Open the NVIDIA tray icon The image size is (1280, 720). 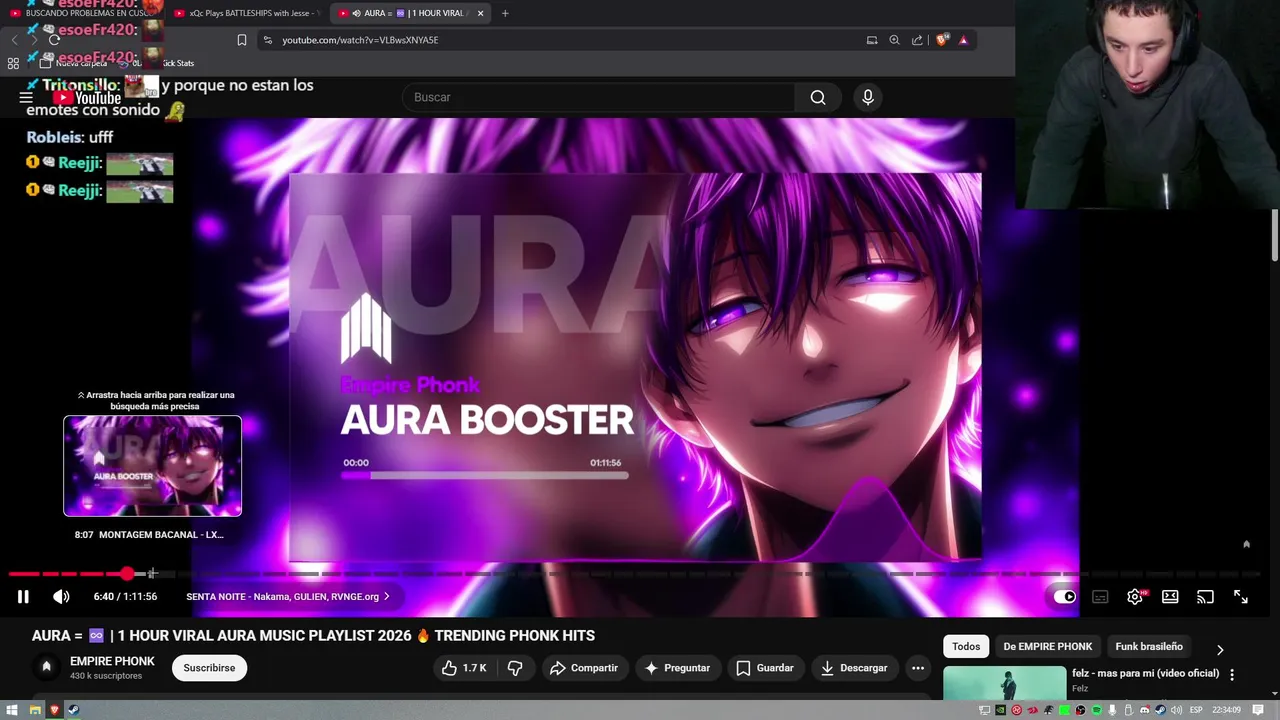[x=1001, y=710]
